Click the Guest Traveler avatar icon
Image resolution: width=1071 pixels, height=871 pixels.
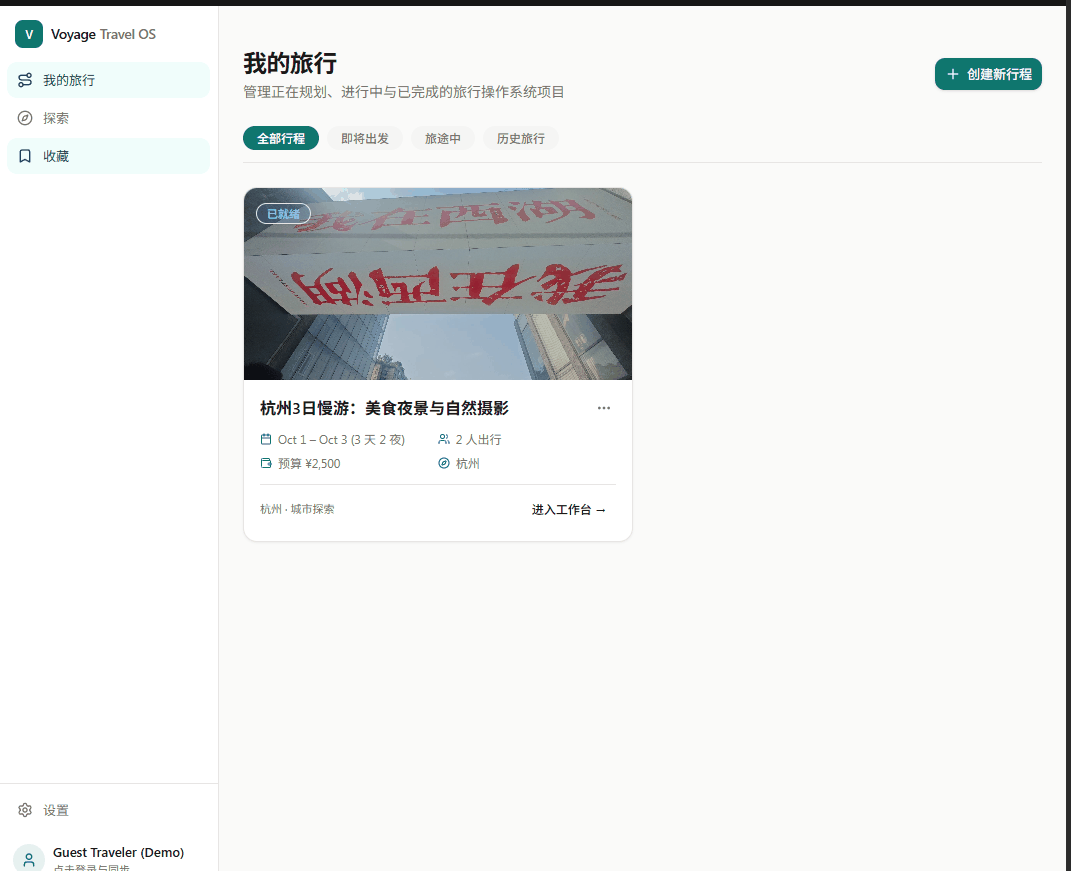[29, 858]
